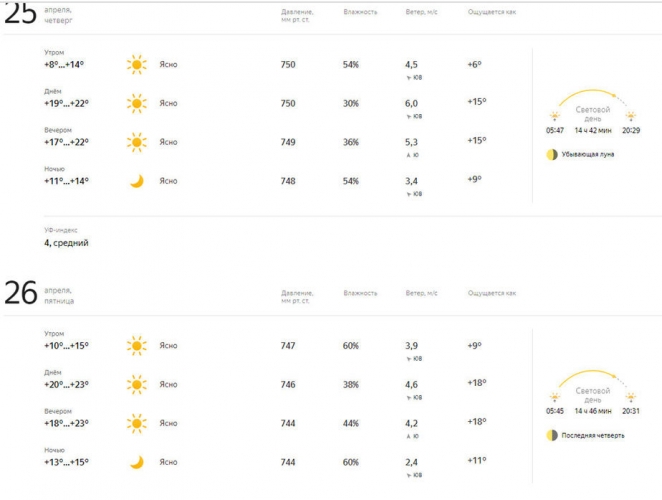Click the sunrise time 05:45
This screenshot has height=500, width=662.
[x=555, y=411]
